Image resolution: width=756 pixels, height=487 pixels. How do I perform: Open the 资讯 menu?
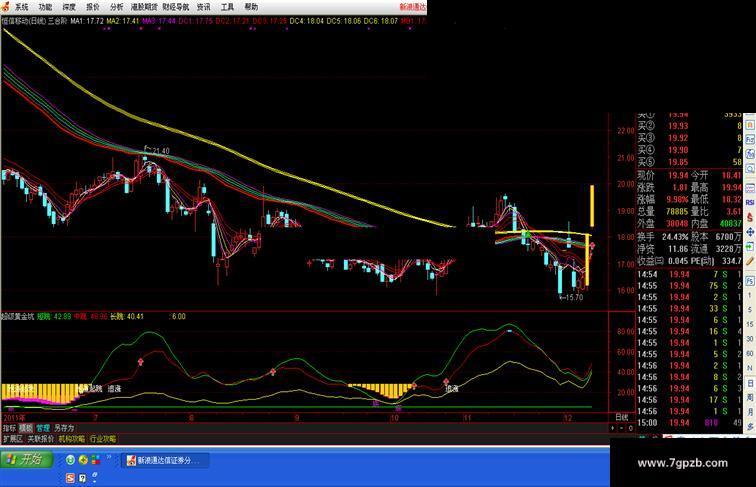203,7
